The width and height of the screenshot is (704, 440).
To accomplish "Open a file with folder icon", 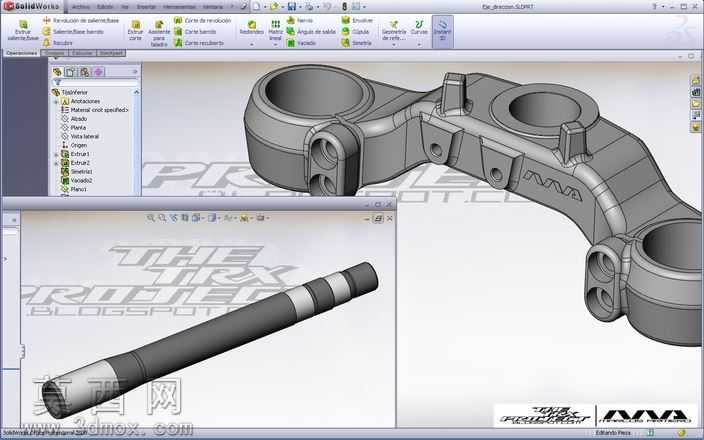I will (x=274, y=7).
